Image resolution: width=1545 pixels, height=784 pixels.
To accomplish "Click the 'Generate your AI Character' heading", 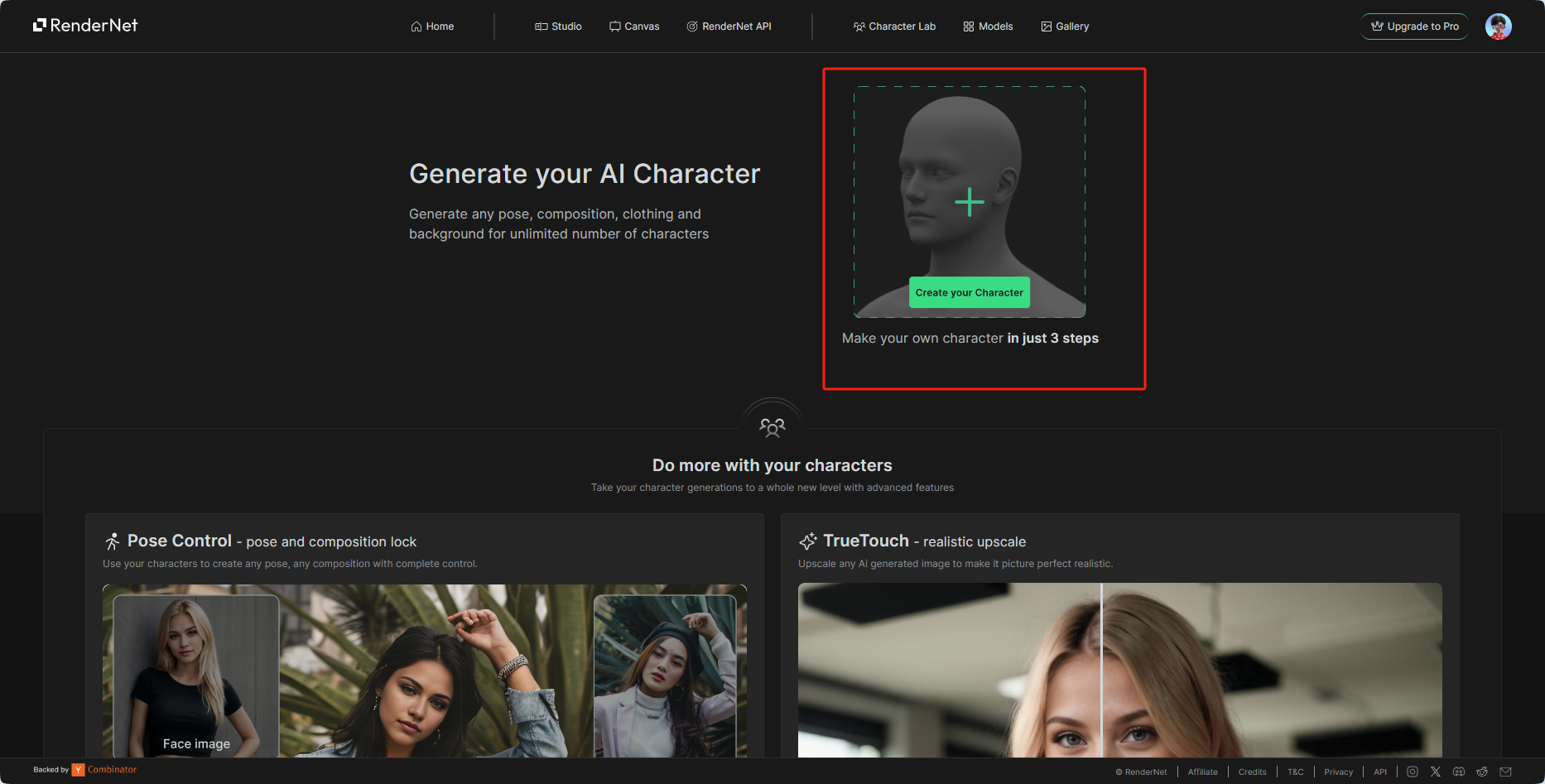I will coord(585,174).
